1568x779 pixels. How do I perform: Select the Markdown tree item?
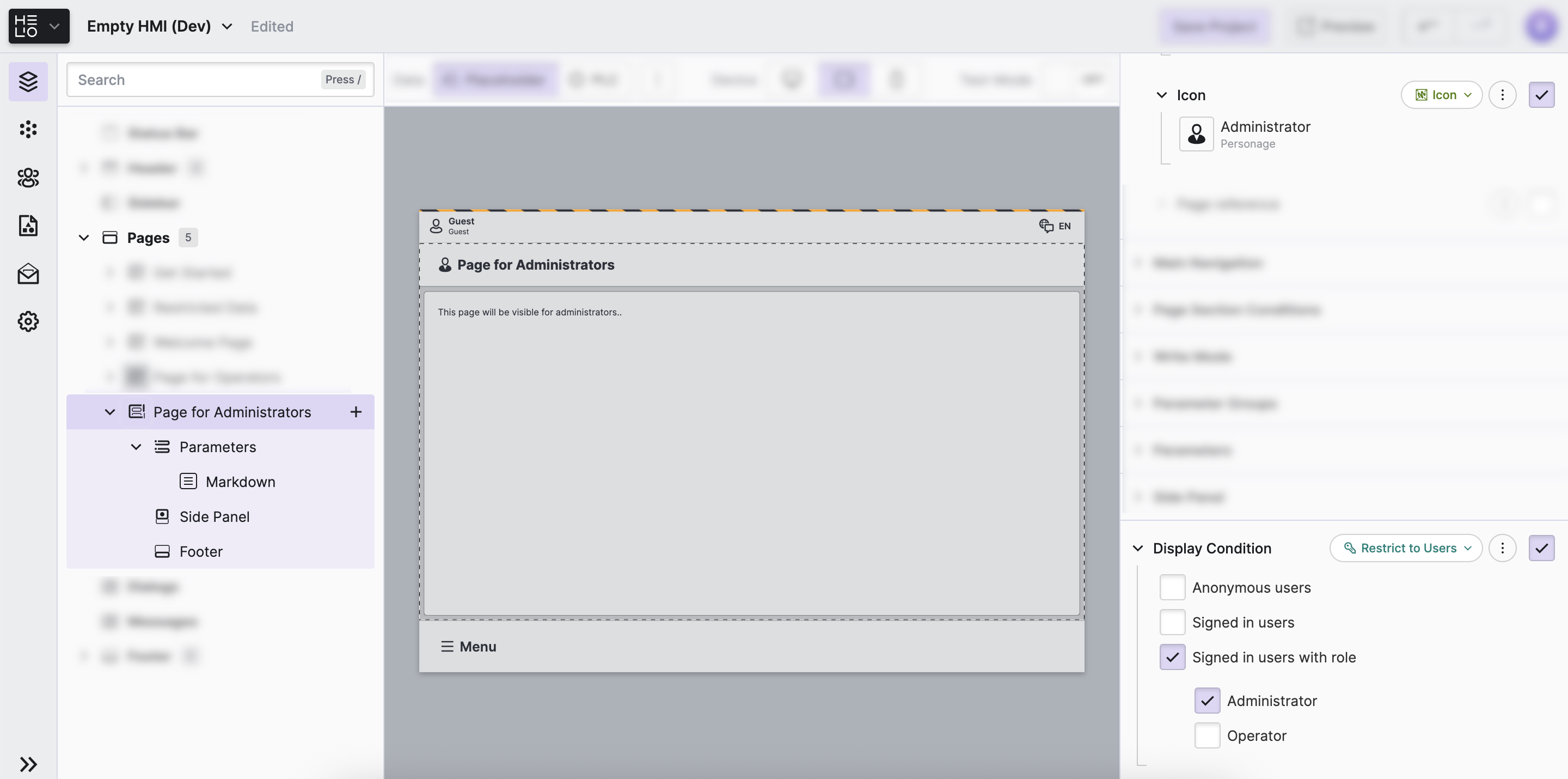pos(240,481)
